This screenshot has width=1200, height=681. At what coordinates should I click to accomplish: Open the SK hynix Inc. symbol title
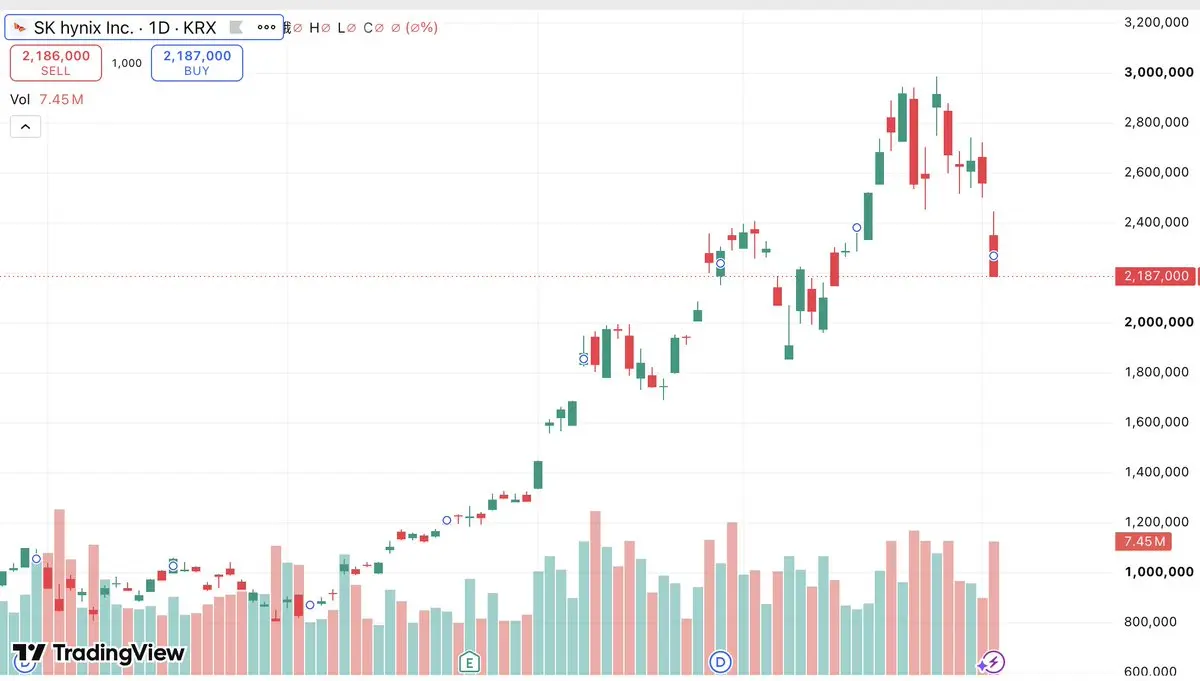[140, 27]
